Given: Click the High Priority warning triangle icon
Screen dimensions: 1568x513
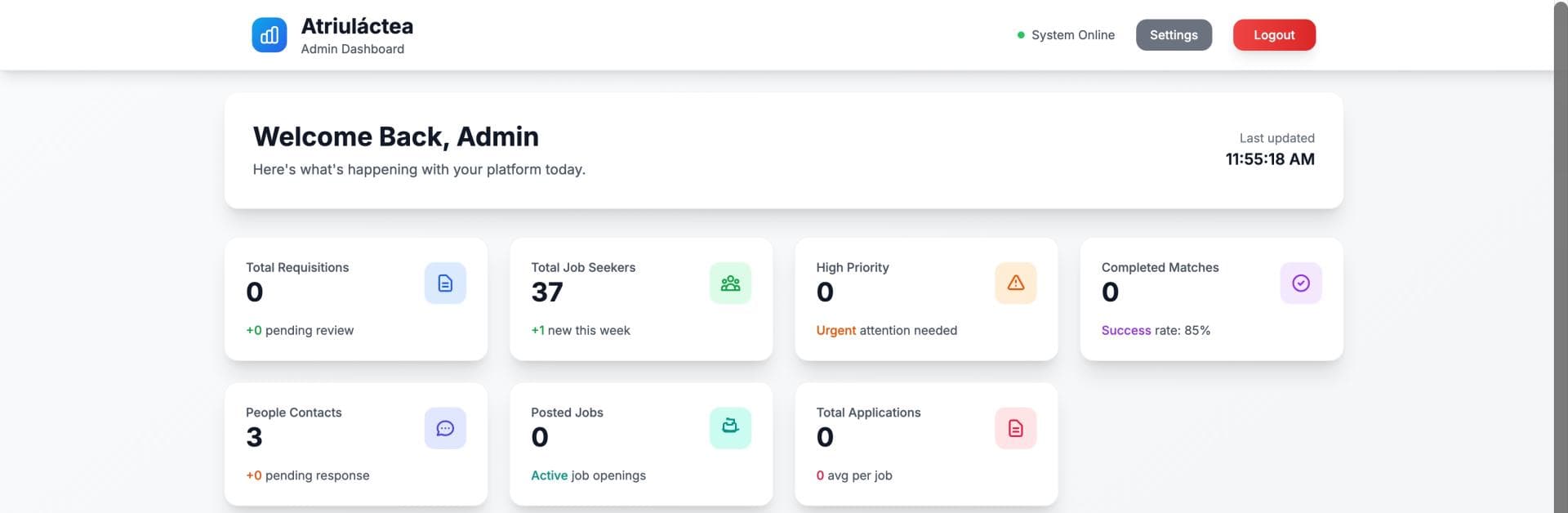Looking at the screenshot, I should (1016, 283).
